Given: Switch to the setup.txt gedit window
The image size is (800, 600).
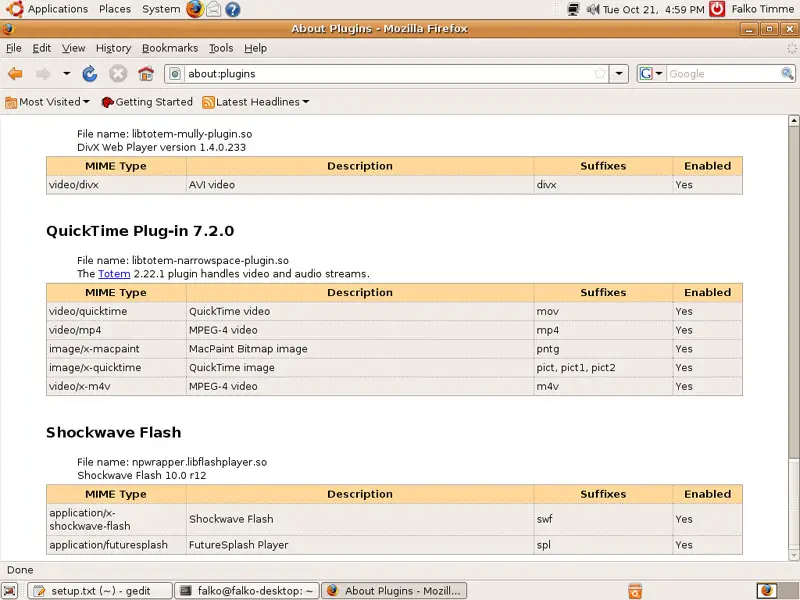Looking at the screenshot, I should 99,591.
